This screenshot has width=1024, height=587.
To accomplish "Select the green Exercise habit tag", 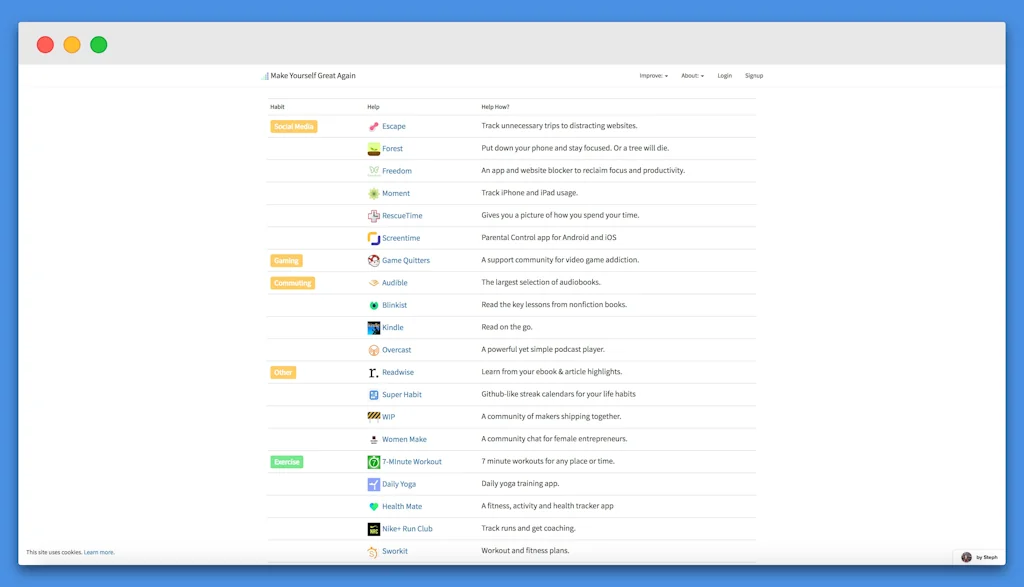I will point(287,462).
